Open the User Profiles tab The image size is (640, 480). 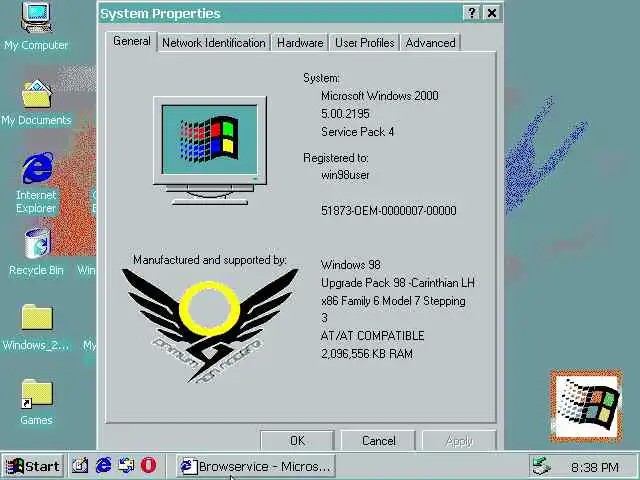point(364,43)
